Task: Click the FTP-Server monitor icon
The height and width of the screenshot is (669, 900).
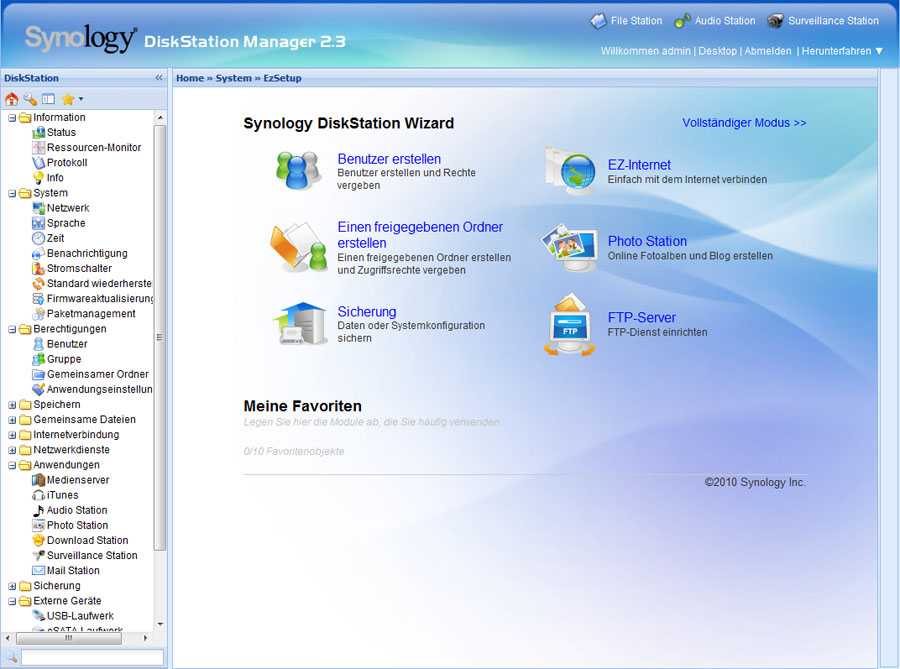Action: click(569, 325)
